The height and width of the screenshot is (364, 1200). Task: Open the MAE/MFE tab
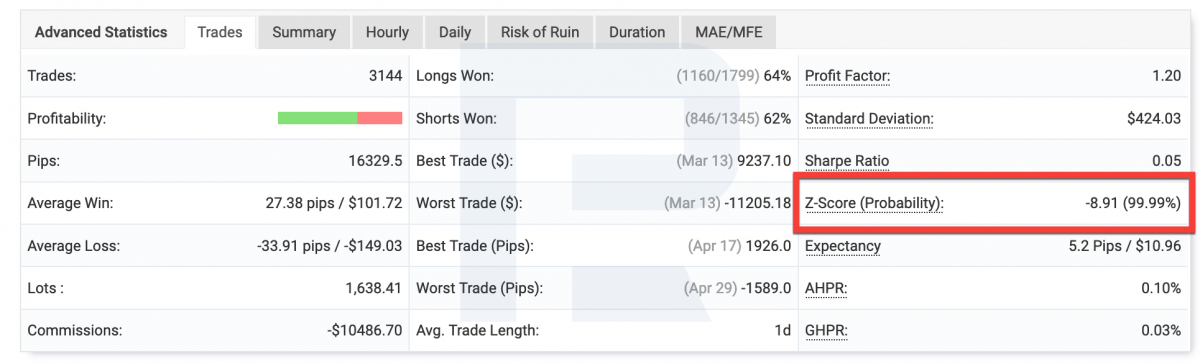click(x=728, y=32)
